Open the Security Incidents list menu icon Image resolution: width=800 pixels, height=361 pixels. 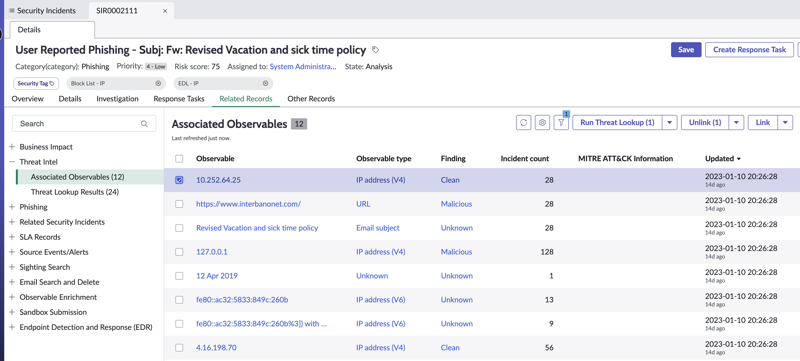tap(12, 11)
